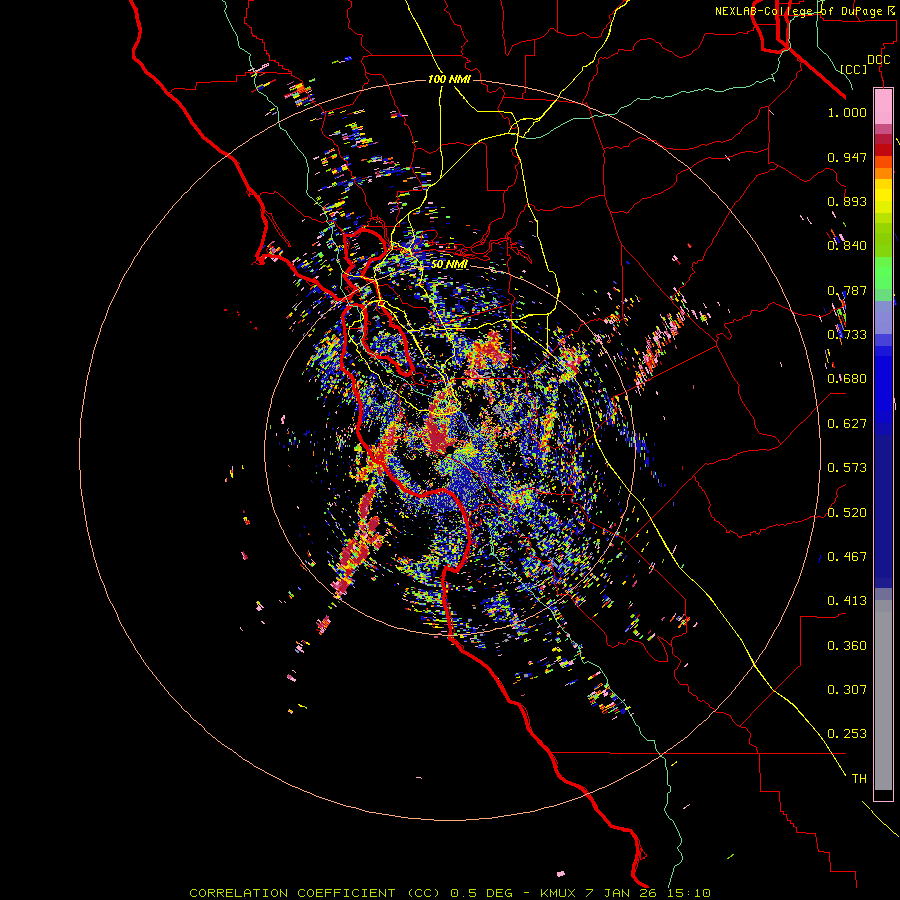Click the [CC] label above the color bar

854,69
